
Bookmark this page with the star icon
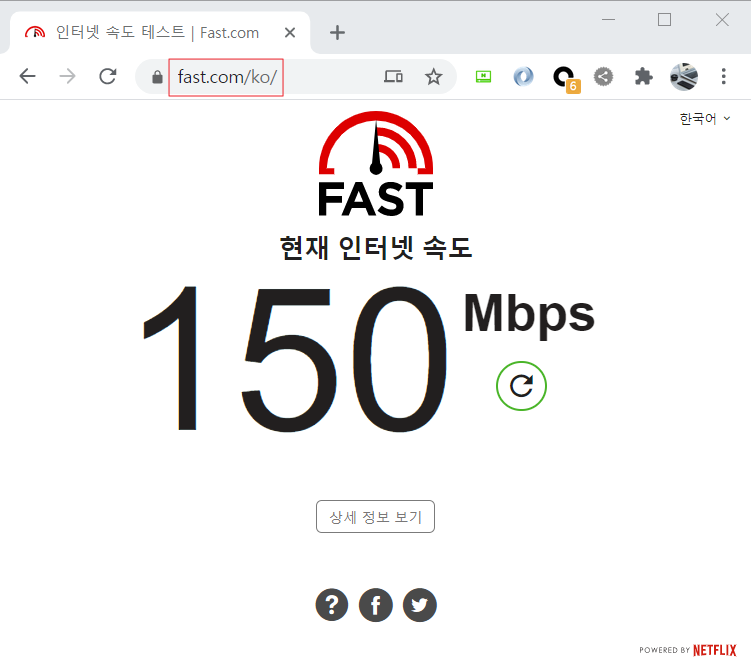pos(433,77)
